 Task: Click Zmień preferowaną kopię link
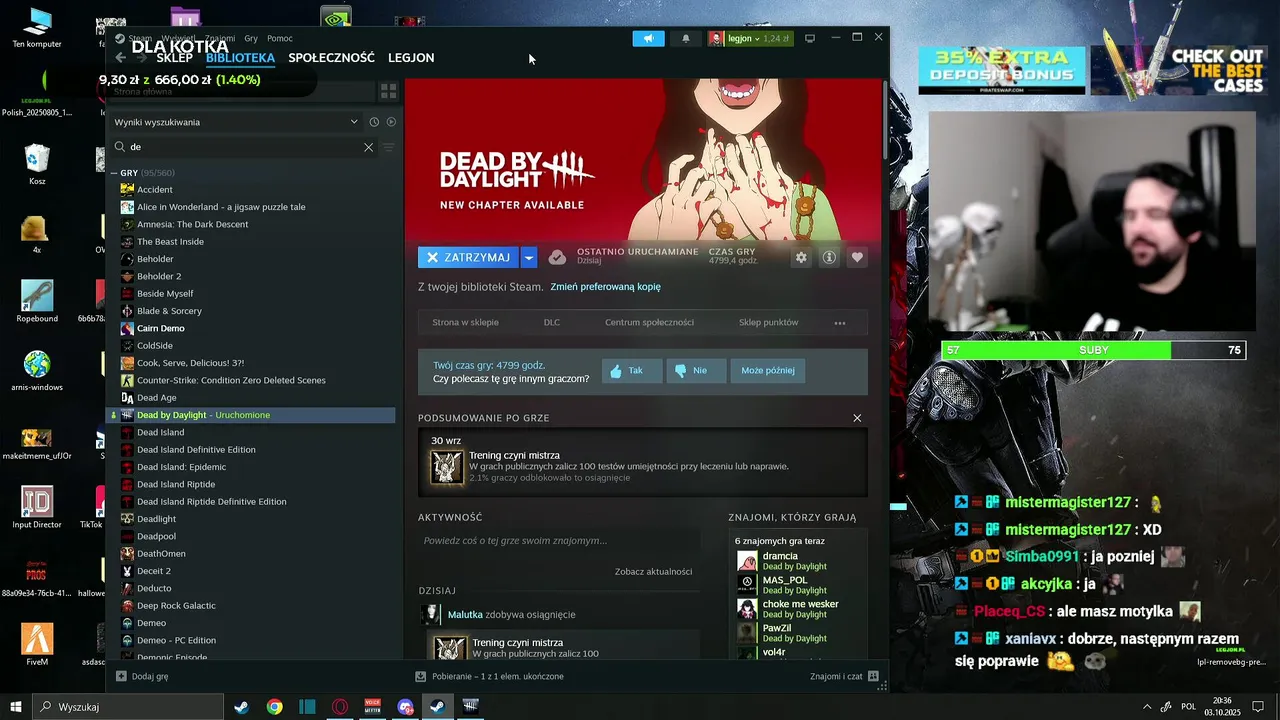605,287
